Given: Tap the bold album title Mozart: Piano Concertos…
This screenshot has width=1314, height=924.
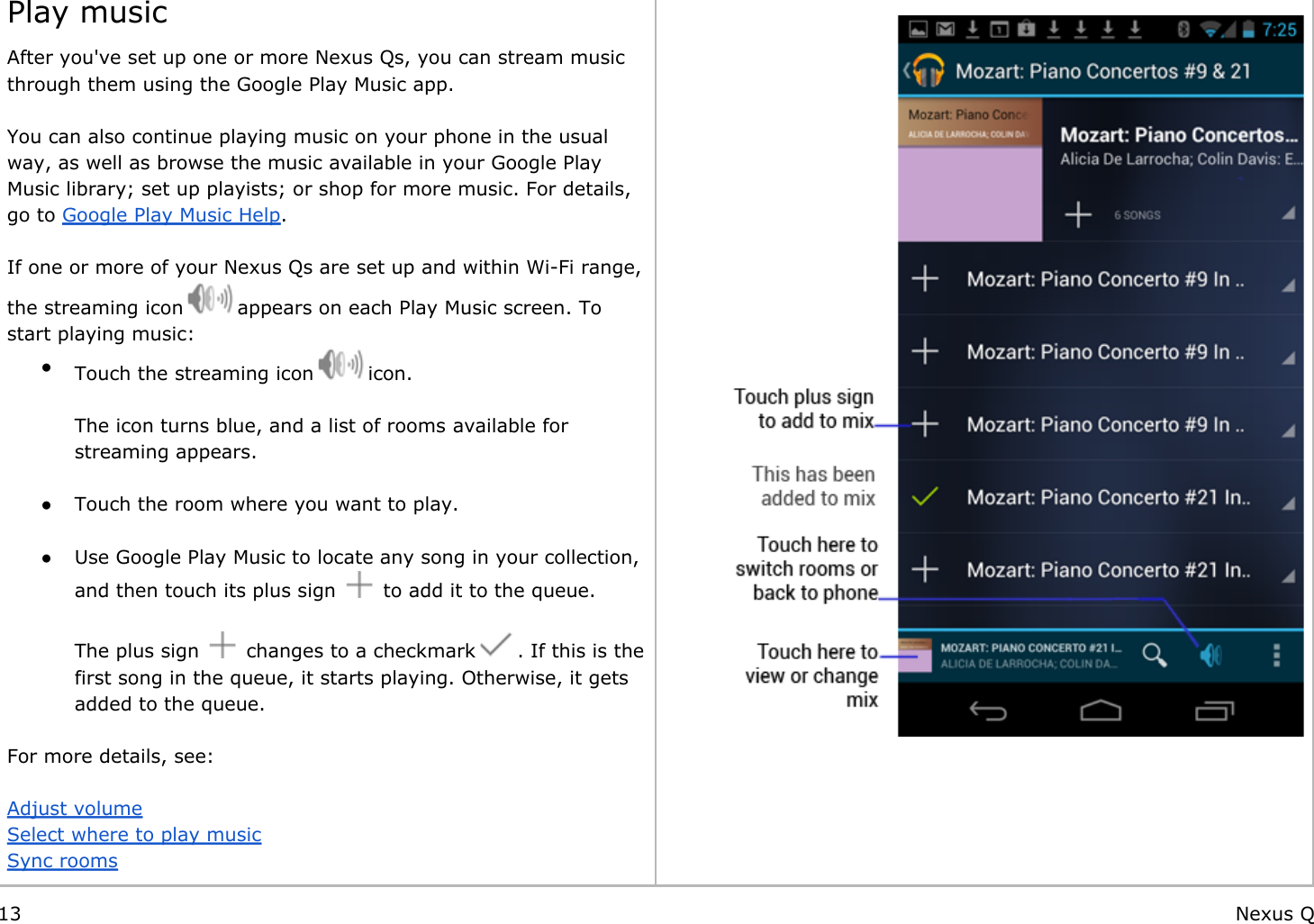Looking at the screenshot, I should 1179,135.
